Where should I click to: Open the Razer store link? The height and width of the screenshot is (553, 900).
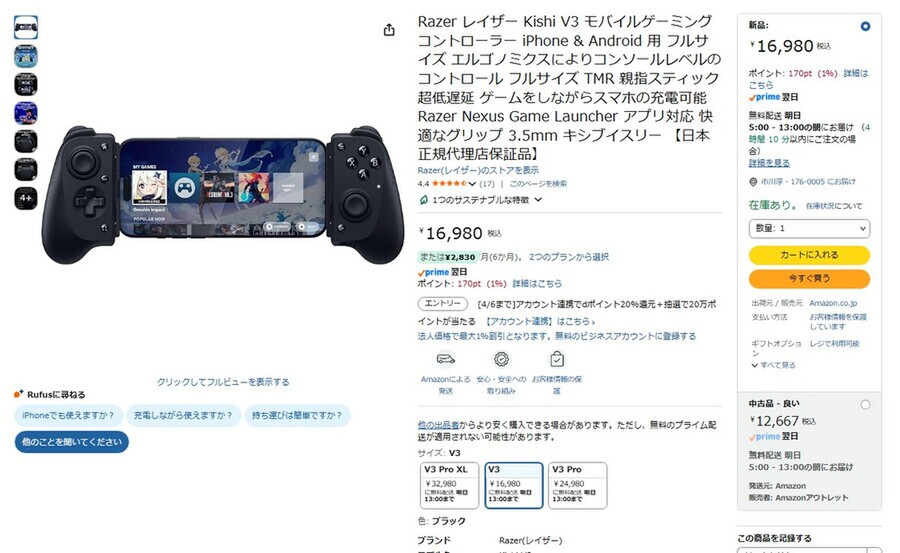(x=478, y=170)
